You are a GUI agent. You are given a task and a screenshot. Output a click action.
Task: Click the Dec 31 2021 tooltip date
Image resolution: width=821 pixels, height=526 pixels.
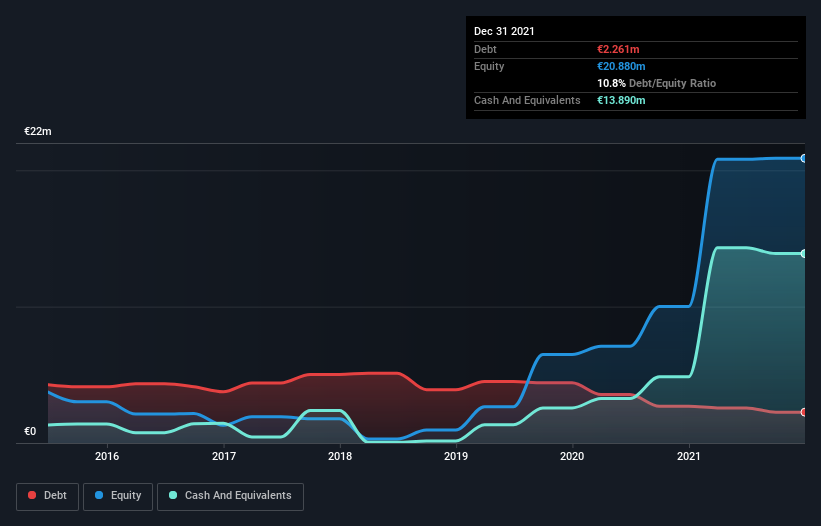point(504,31)
